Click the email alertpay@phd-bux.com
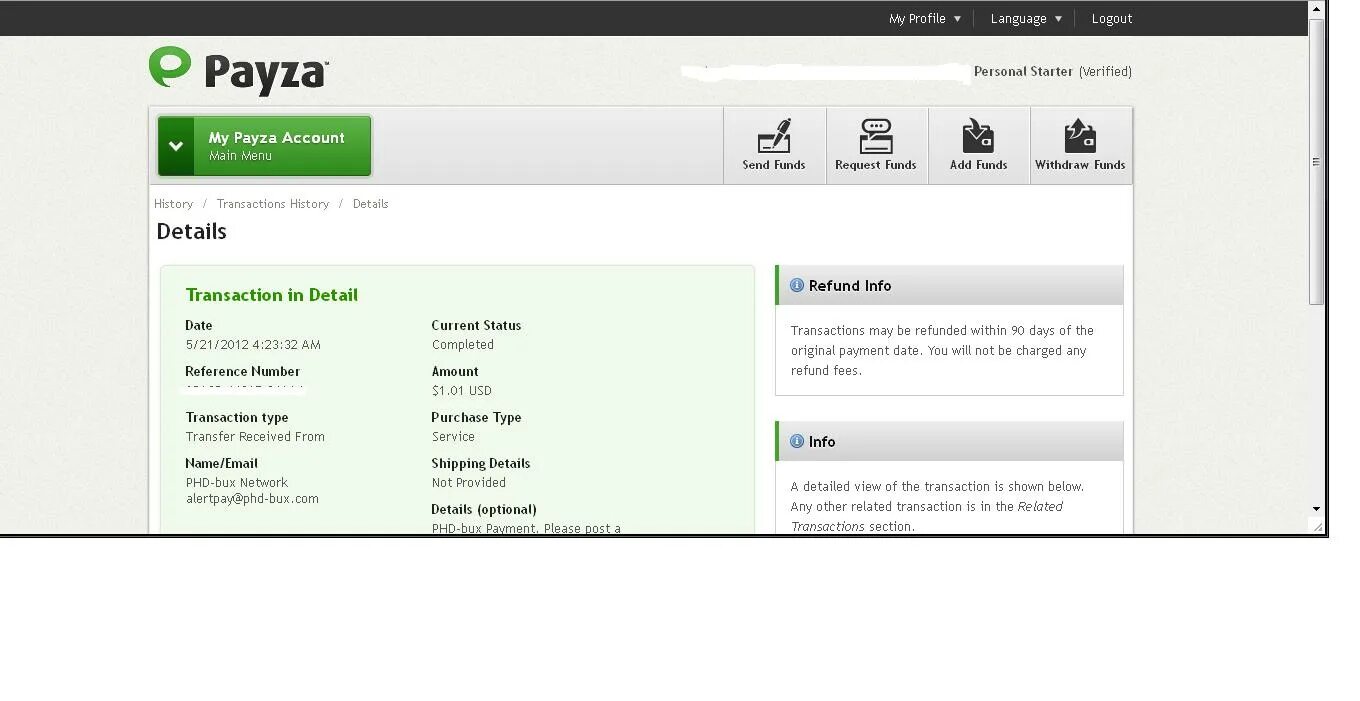Viewport: 1360px width, 701px height. (252, 498)
